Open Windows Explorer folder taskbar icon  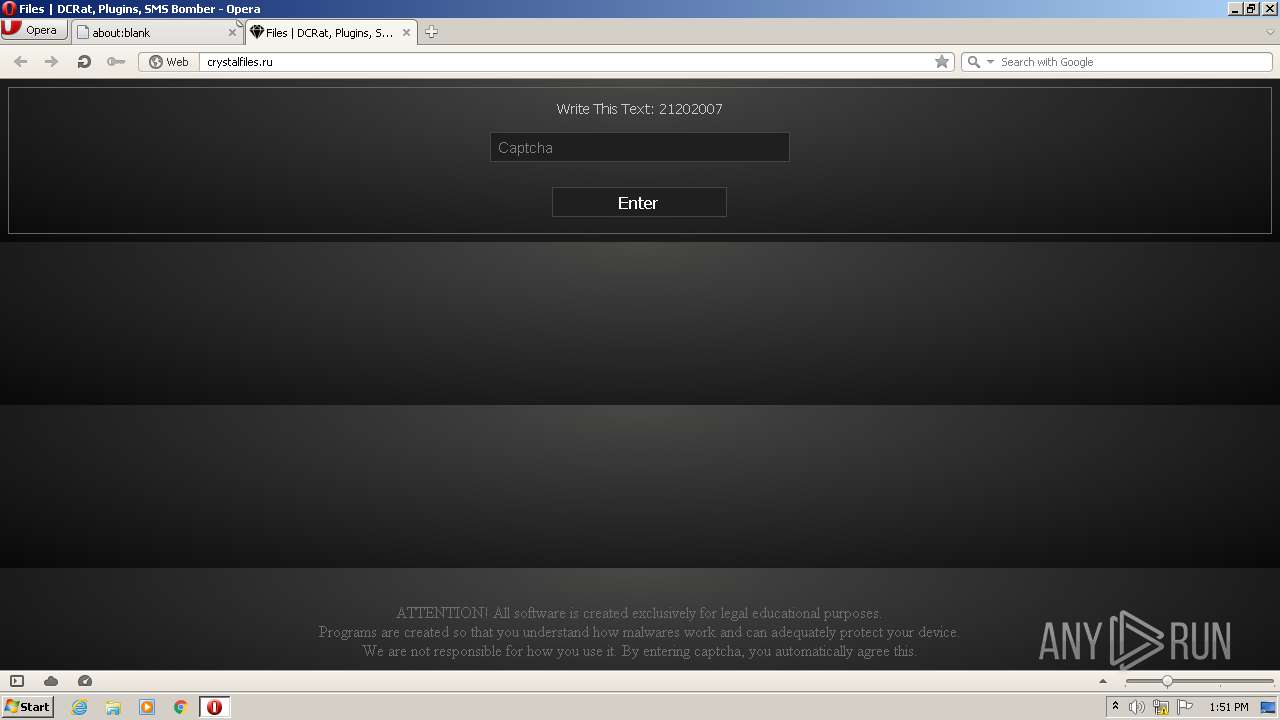(113, 707)
